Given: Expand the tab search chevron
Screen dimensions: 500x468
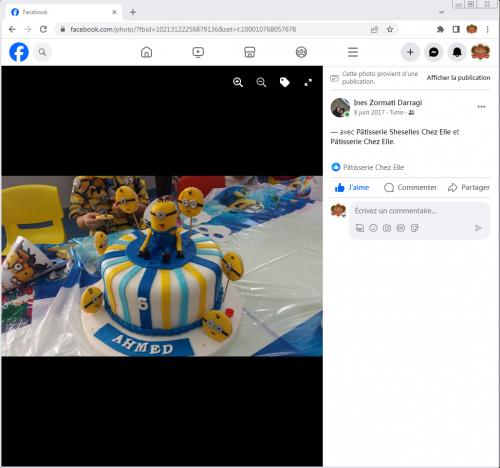Looking at the screenshot, I should click(x=442, y=12).
